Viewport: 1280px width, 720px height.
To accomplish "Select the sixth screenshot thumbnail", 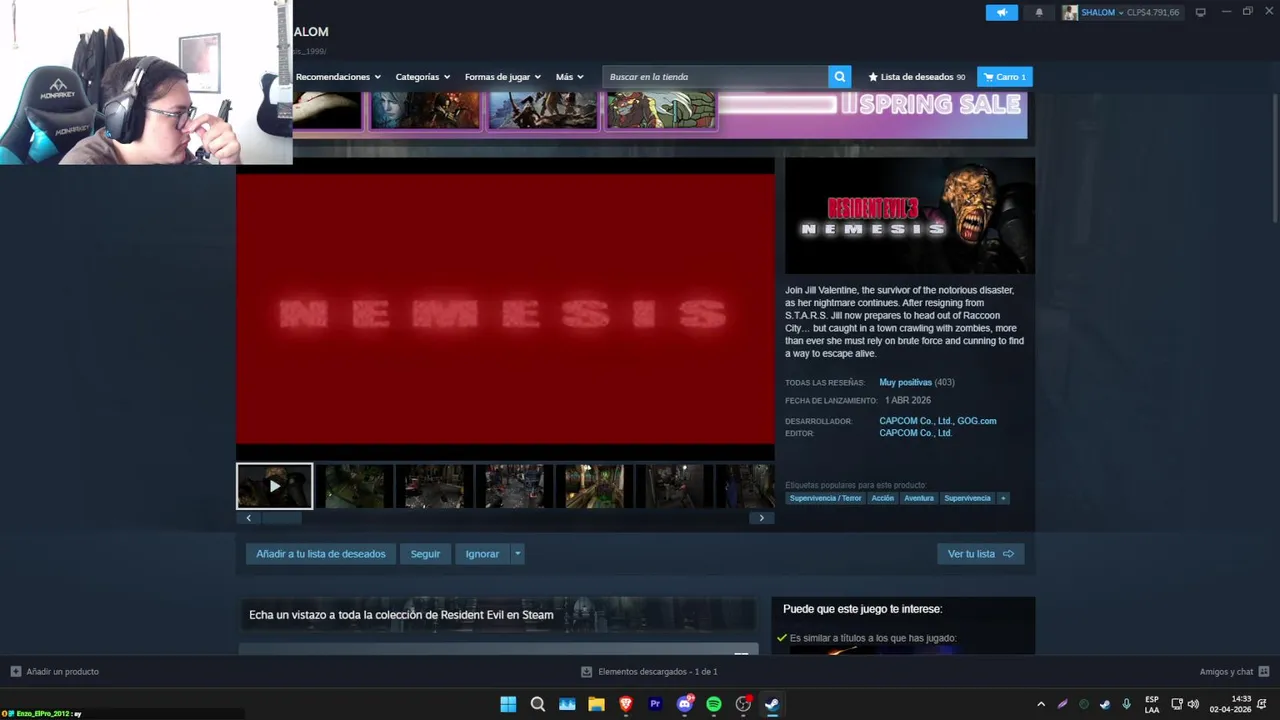I will pyautogui.click(x=674, y=486).
